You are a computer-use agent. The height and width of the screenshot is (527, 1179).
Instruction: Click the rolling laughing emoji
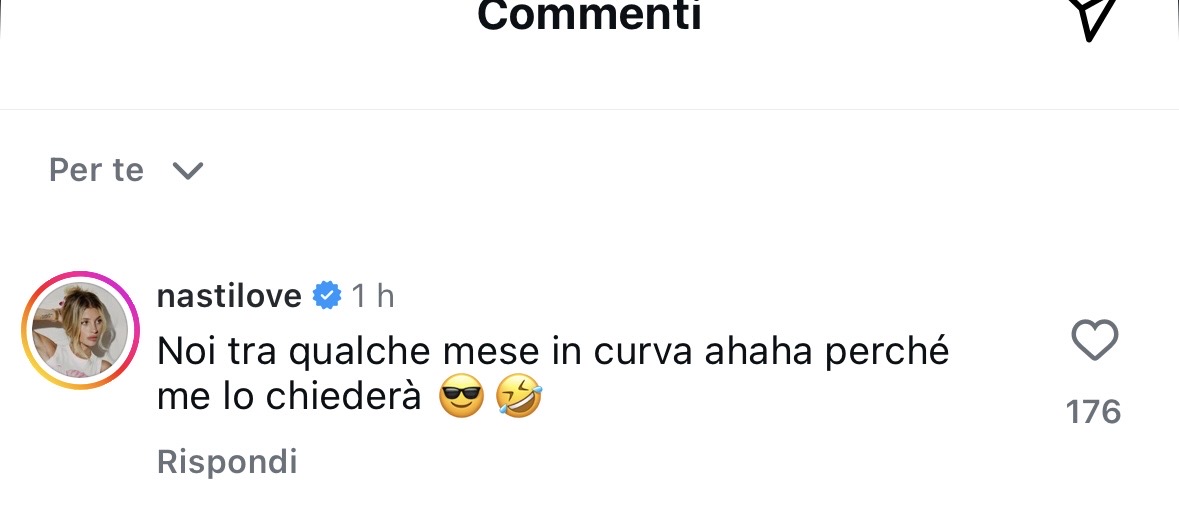click(518, 399)
